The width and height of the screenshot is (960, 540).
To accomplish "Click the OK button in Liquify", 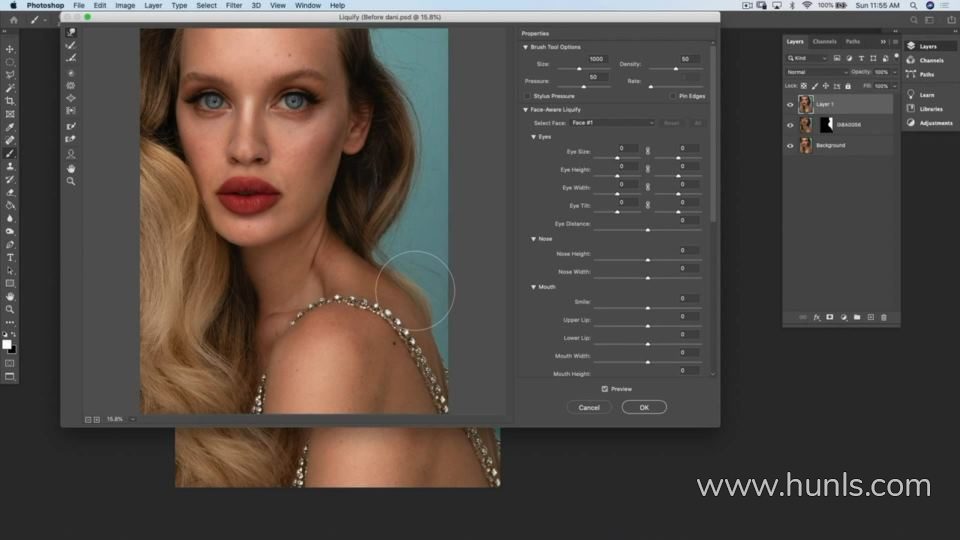I will (644, 407).
